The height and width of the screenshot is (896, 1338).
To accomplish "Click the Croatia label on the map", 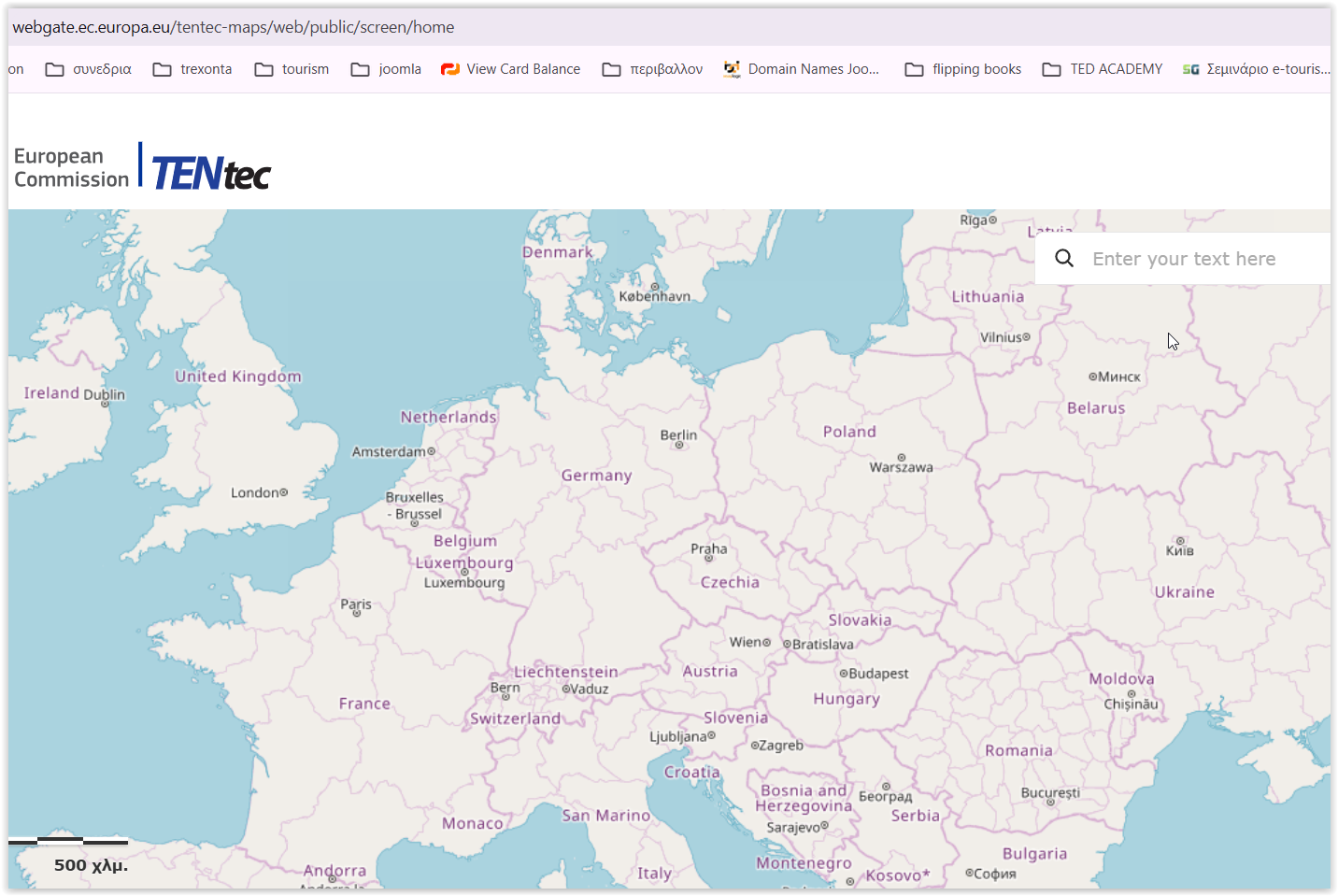I will [692, 773].
